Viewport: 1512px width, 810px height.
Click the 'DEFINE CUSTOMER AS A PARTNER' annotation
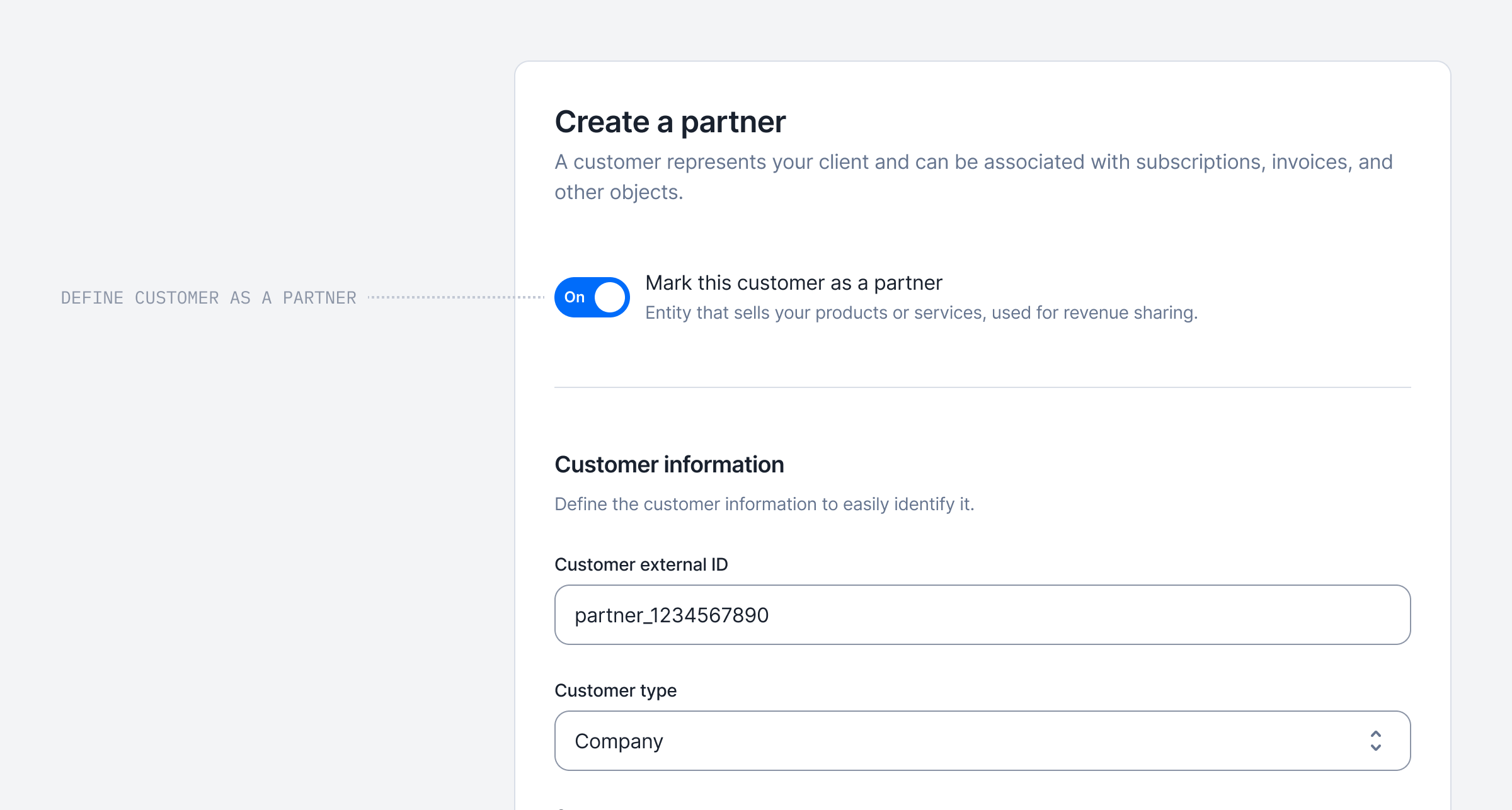pos(209,298)
